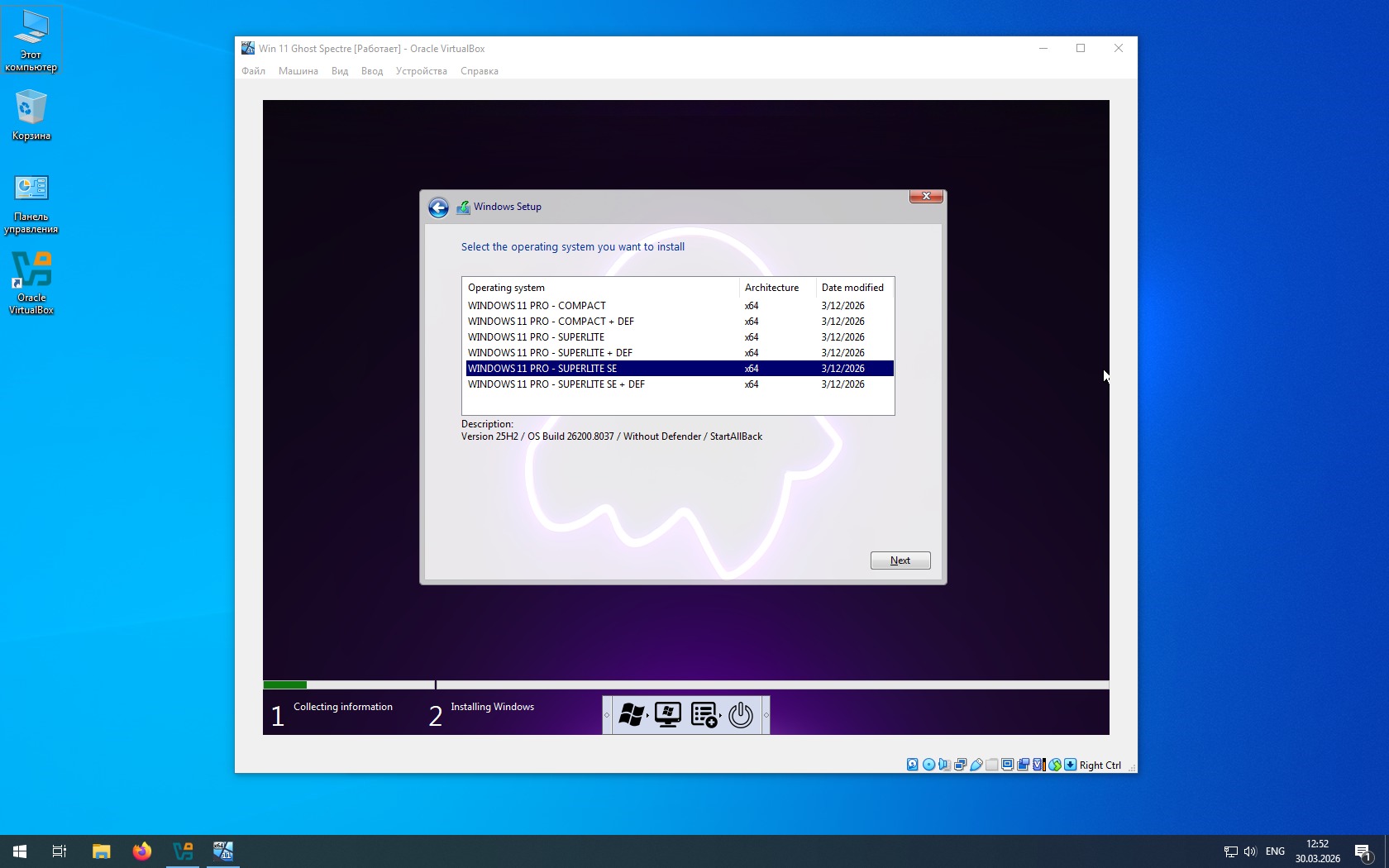Click the Windows flag icon in setup toolbar
Screen dimensions: 1389x868
pyautogui.click(x=631, y=715)
